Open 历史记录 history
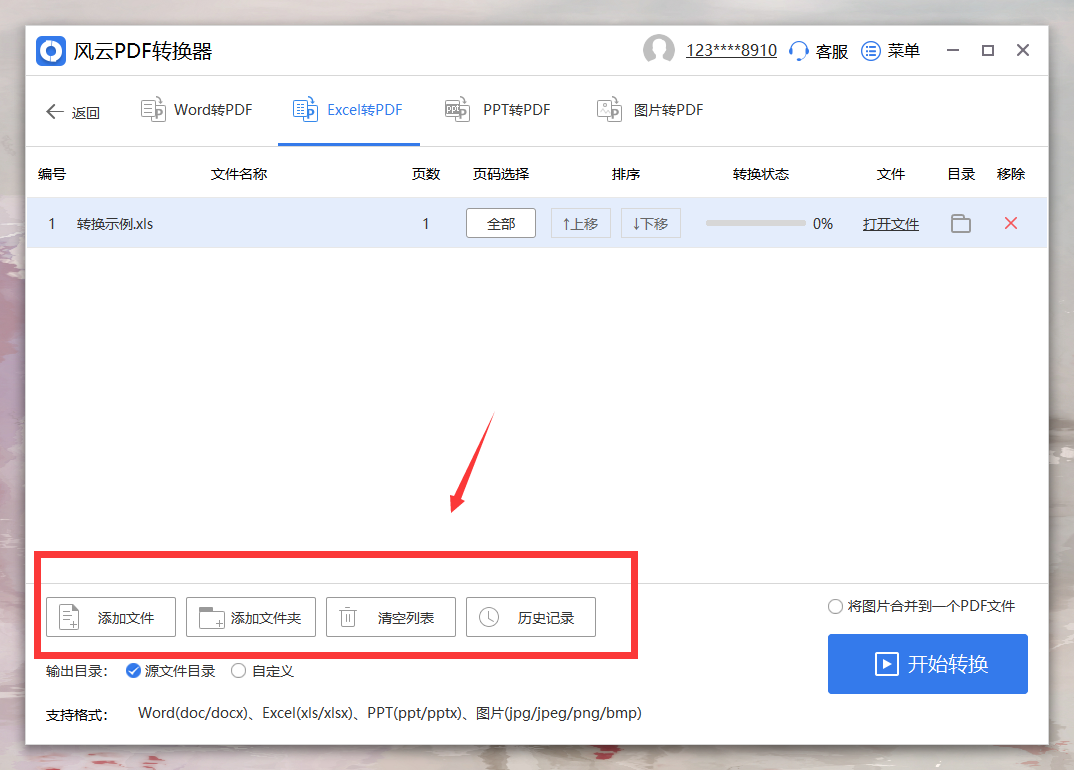Viewport: 1074px width, 770px height. tap(531, 617)
